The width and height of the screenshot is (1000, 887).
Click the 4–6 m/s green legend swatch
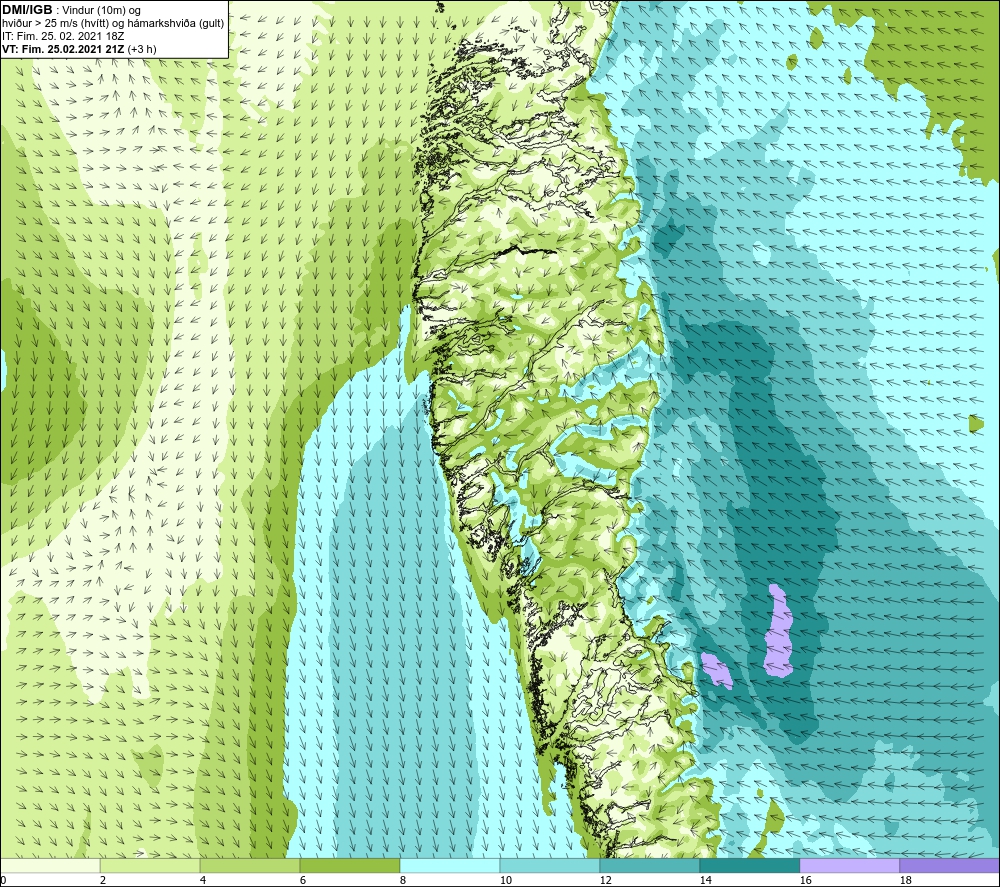[x=250, y=865]
